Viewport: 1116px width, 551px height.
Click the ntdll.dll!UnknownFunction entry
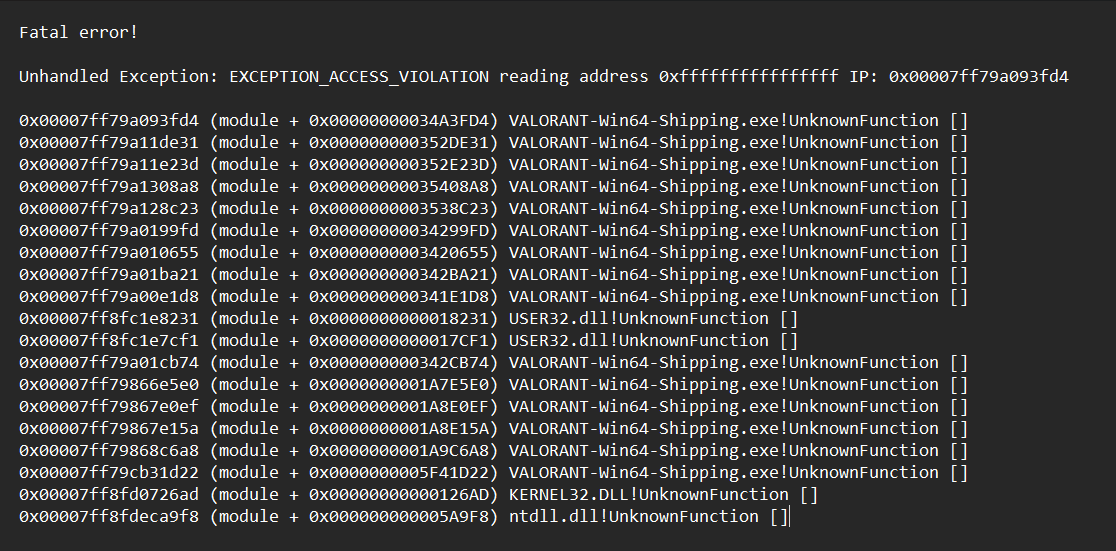point(633,516)
